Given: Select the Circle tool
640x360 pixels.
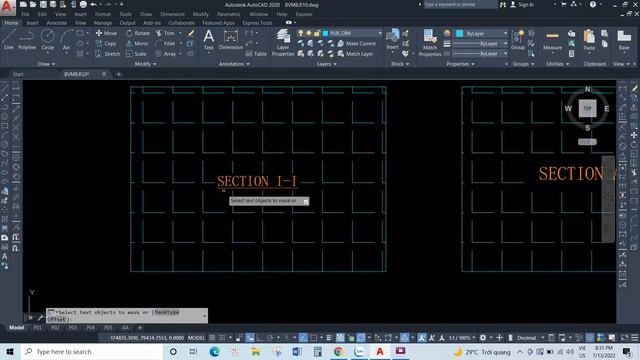Looking at the screenshot, I should pos(47,40).
